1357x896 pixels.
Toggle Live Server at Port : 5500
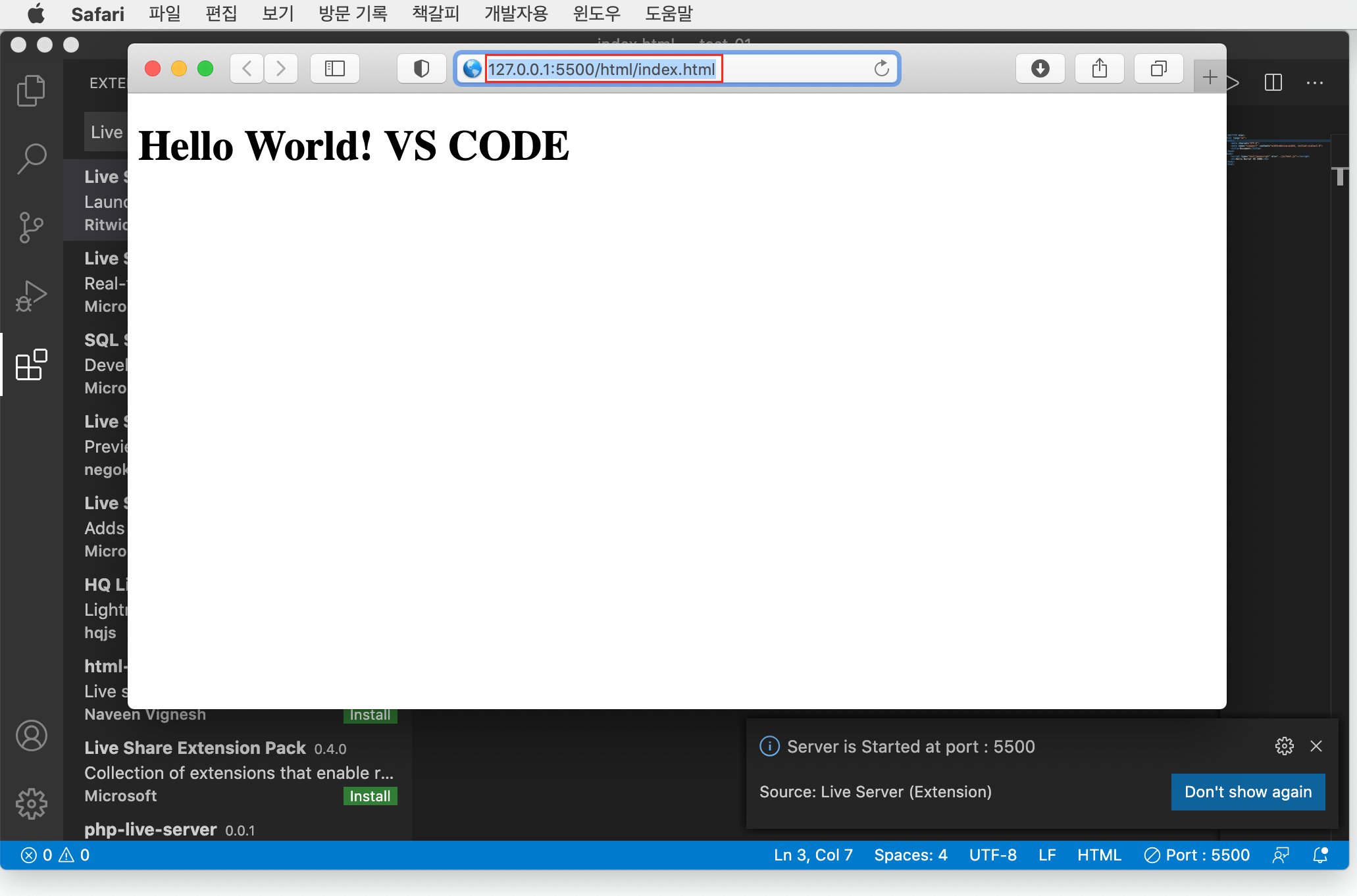pos(1197,855)
